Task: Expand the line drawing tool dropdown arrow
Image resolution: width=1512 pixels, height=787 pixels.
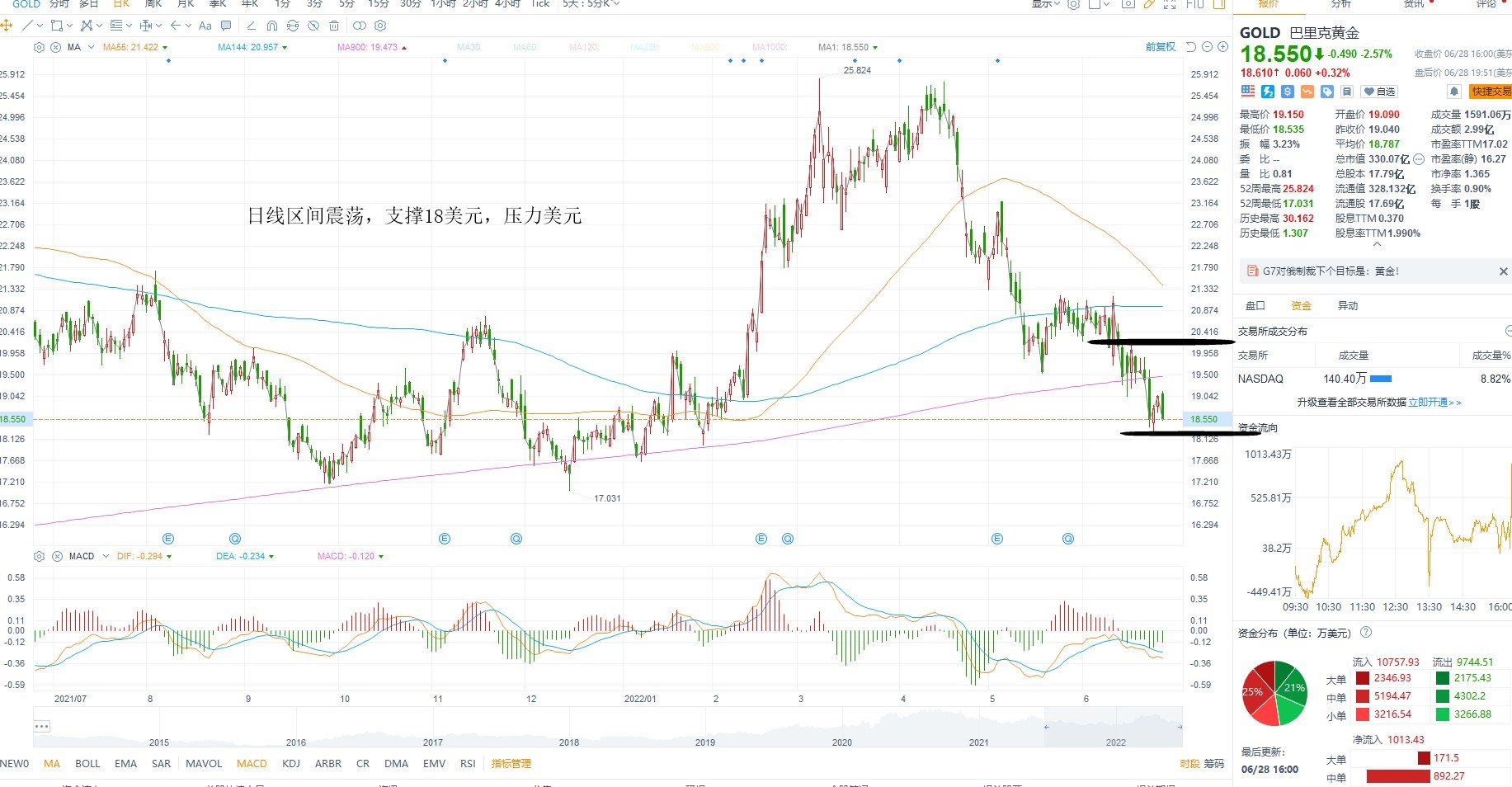Action: click(x=40, y=26)
